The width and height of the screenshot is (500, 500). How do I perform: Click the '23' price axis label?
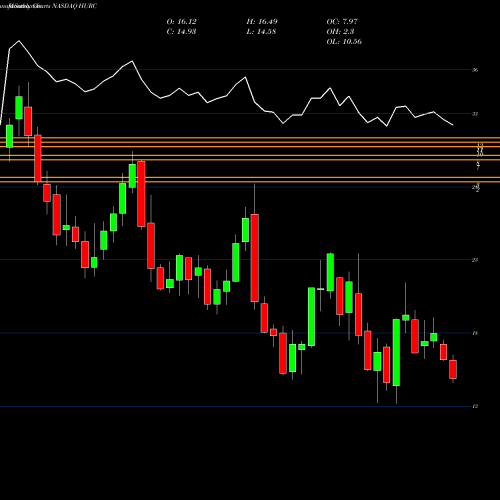point(475,260)
